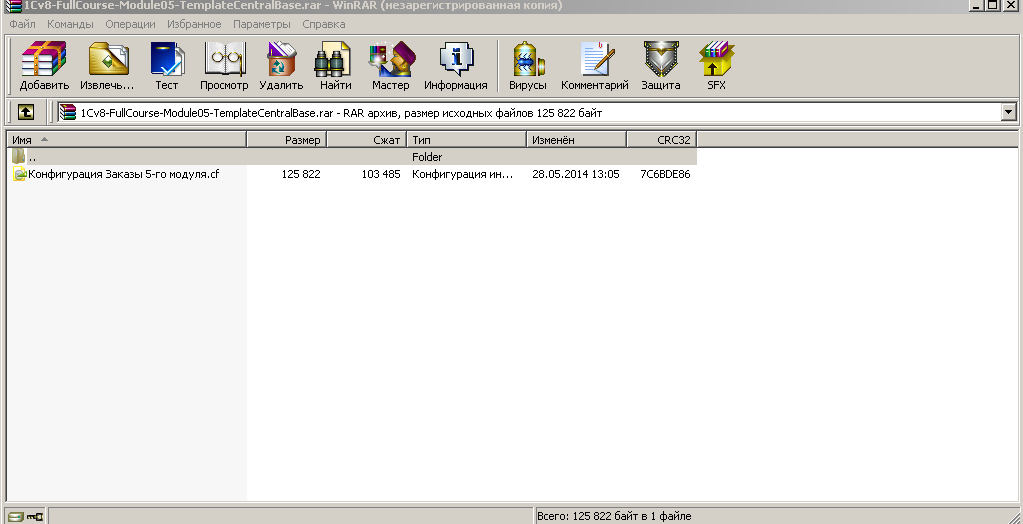Go up one folder level button
Image resolution: width=1023 pixels, height=524 pixels.
25,113
